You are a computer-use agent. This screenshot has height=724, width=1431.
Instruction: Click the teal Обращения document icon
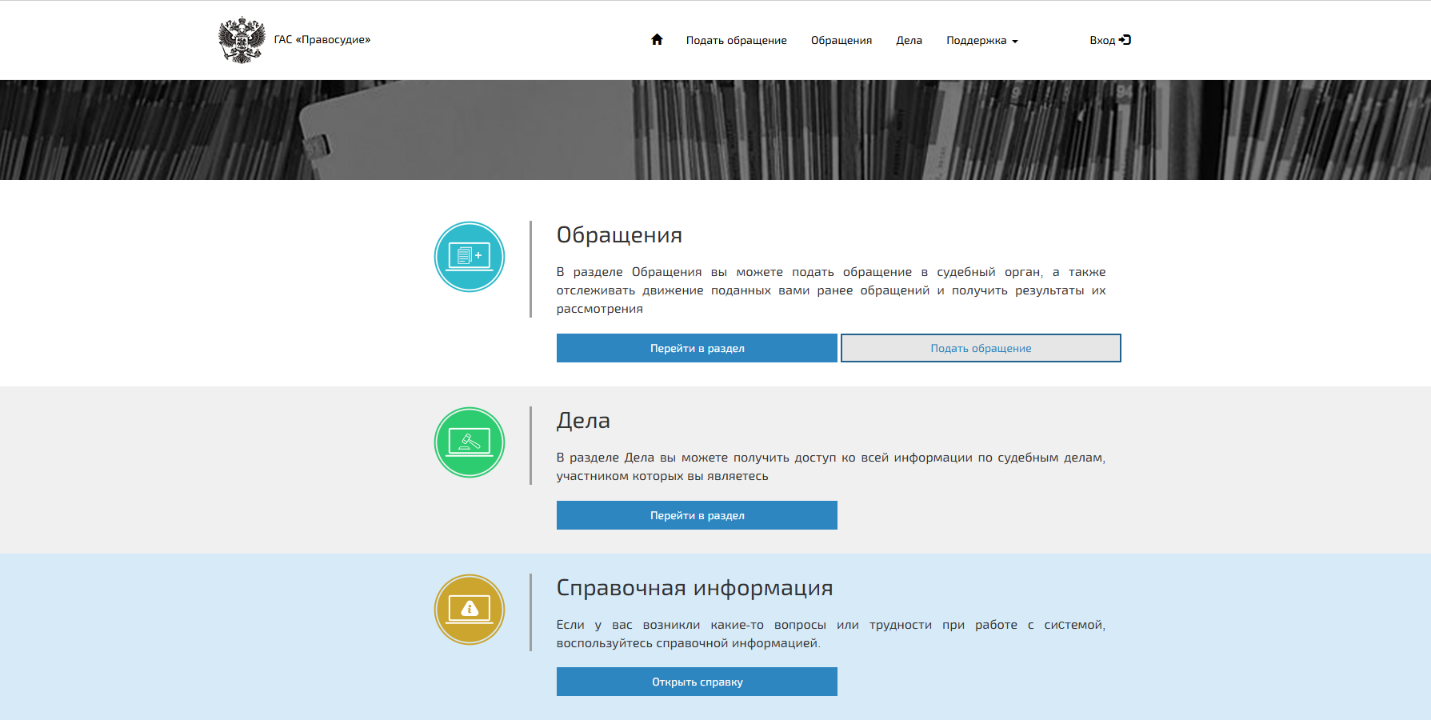(469, 257)
